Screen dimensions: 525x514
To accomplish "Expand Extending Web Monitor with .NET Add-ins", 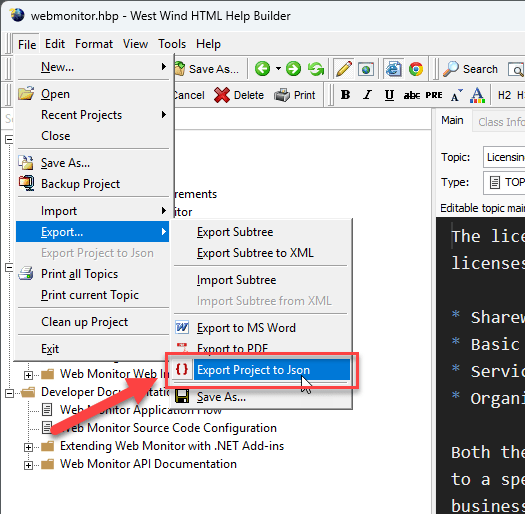I will [x=28, y=447].
